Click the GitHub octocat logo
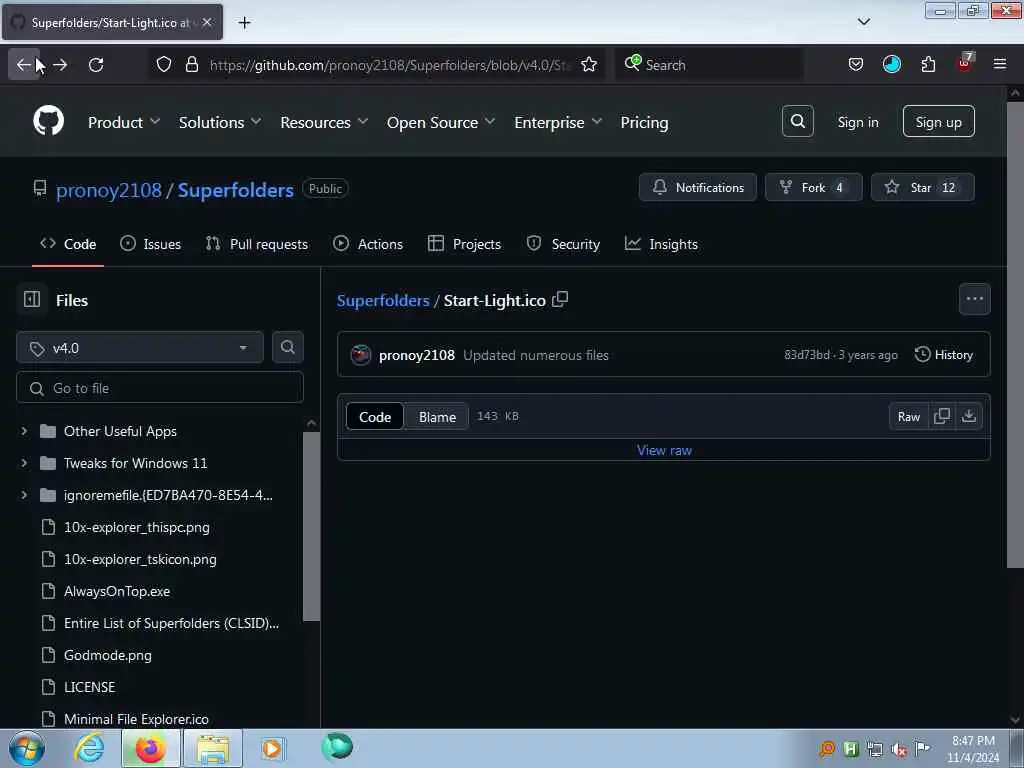The height and width of the screenshot is (768, 1024). pyautogui.click(x=48, y=121)
